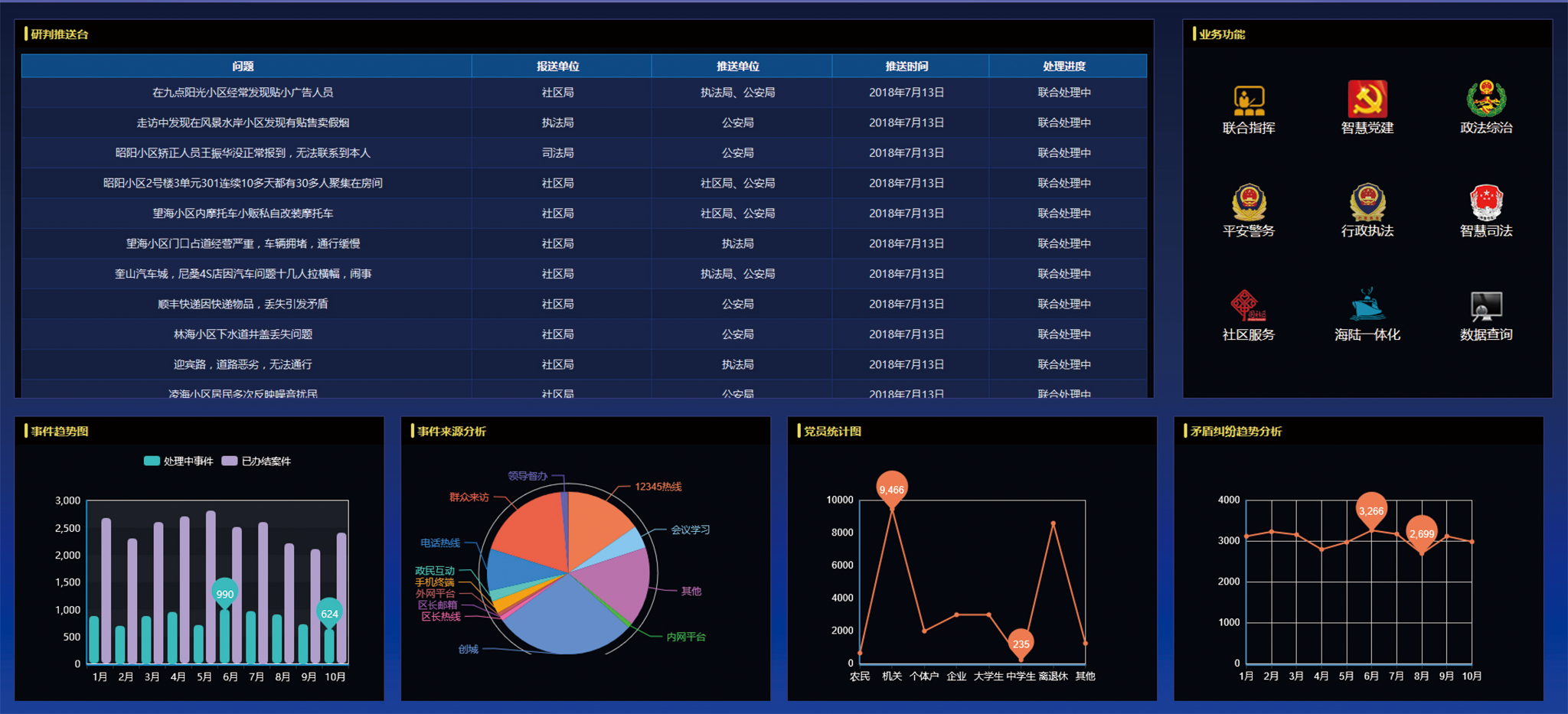Open the 联合指挥 module icon
The image size is (1568, 714).
point(1248,101)
